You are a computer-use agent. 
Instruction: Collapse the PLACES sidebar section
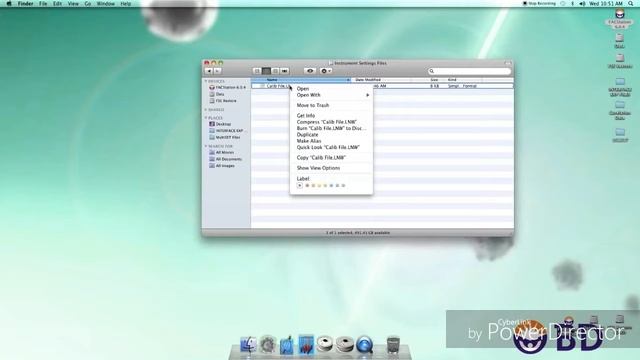206,118
